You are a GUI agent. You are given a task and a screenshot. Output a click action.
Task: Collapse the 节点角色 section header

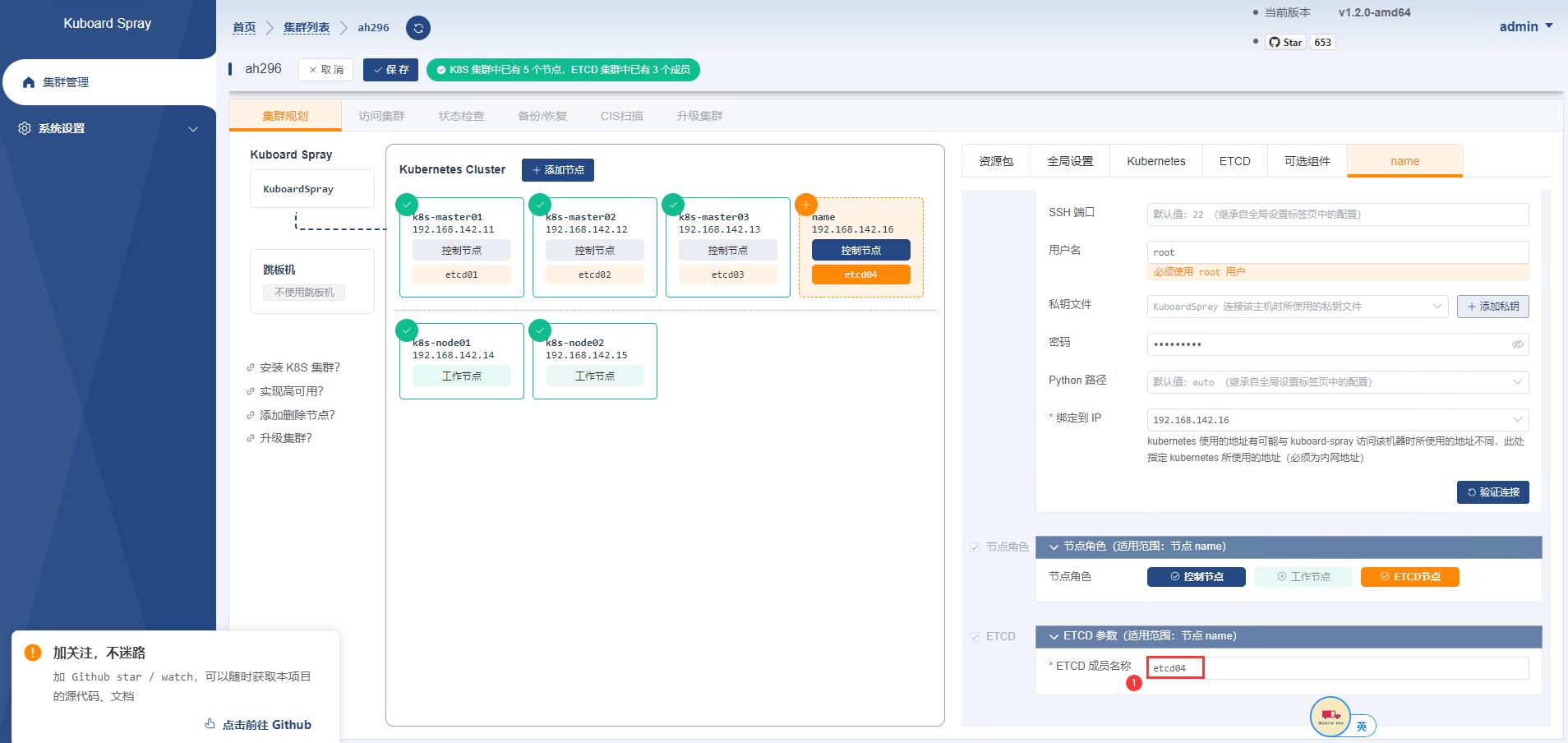click(x=1289, y=547)
